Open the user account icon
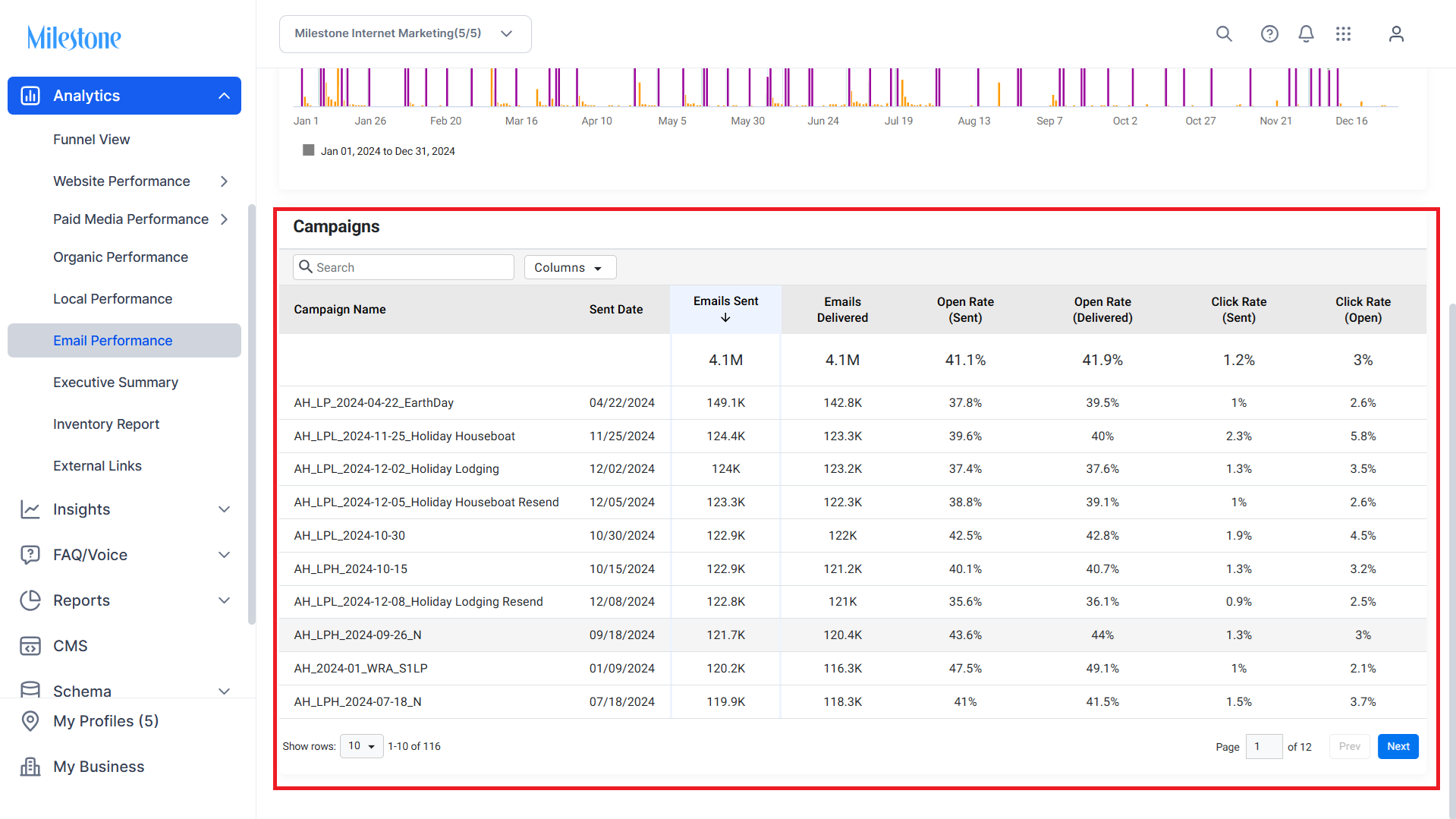The image size is (1456, 819). pos(1396,33)
